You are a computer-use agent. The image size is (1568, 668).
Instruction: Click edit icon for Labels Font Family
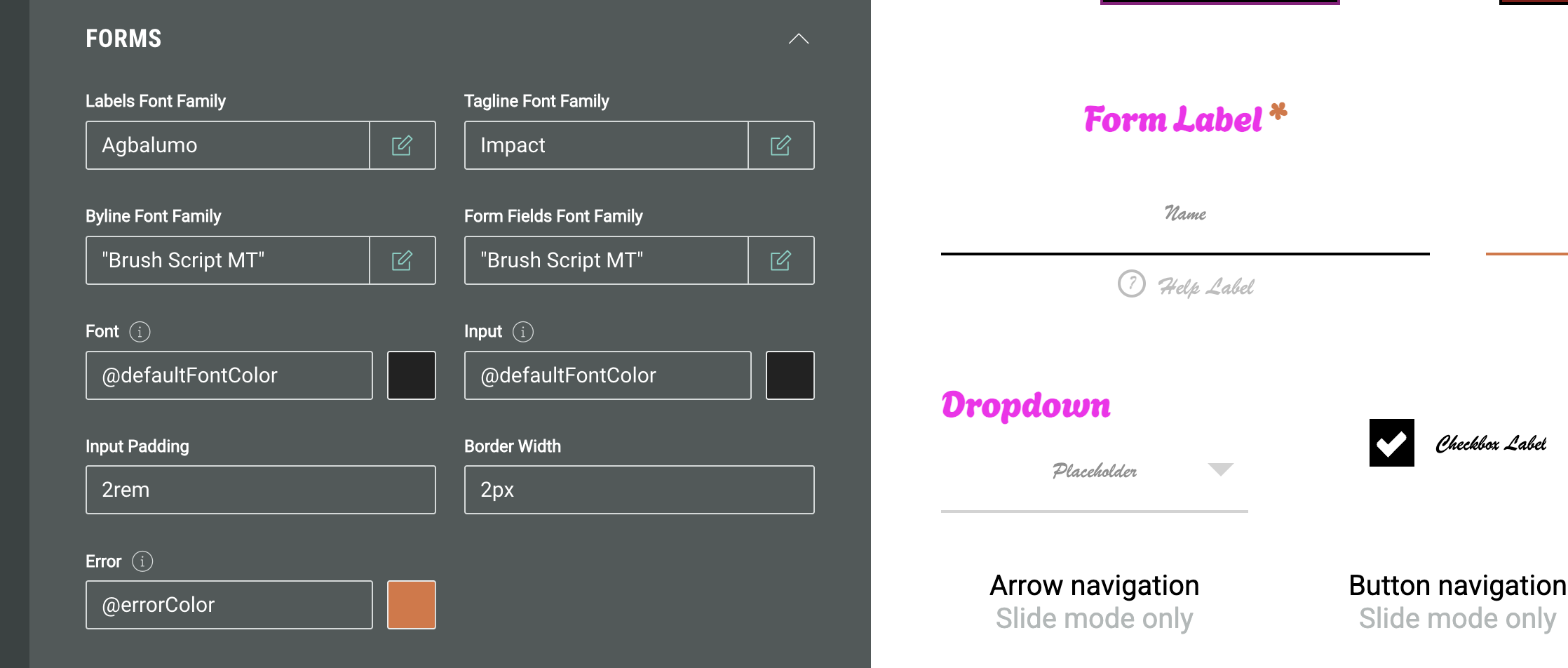[x=402, y=145]
